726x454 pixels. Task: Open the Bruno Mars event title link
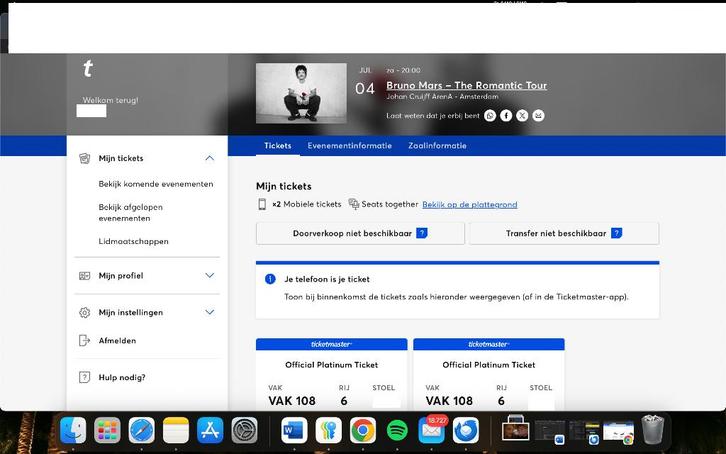click(466, 86)
